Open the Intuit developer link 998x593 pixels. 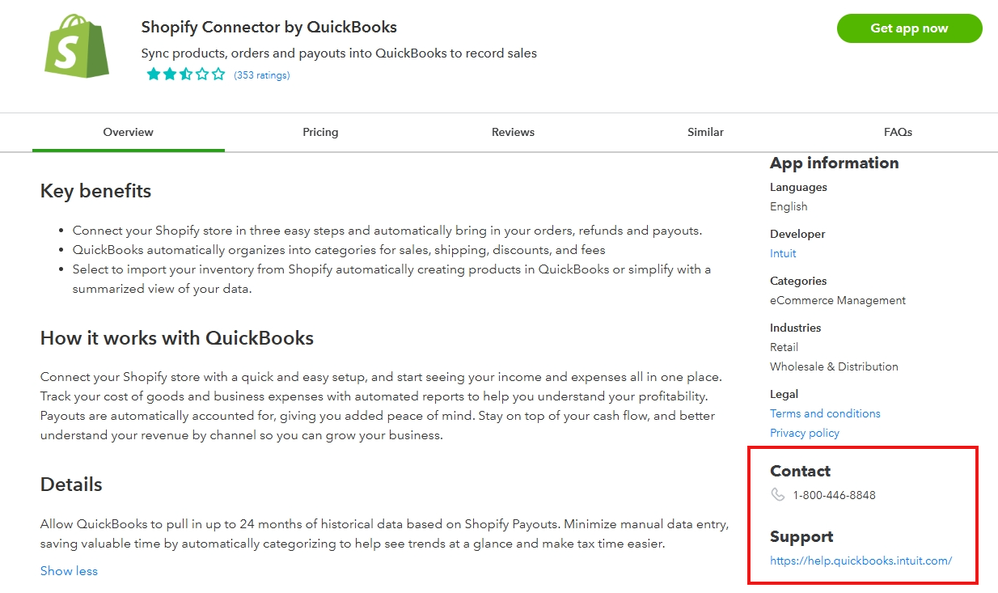tap(783, 254)
